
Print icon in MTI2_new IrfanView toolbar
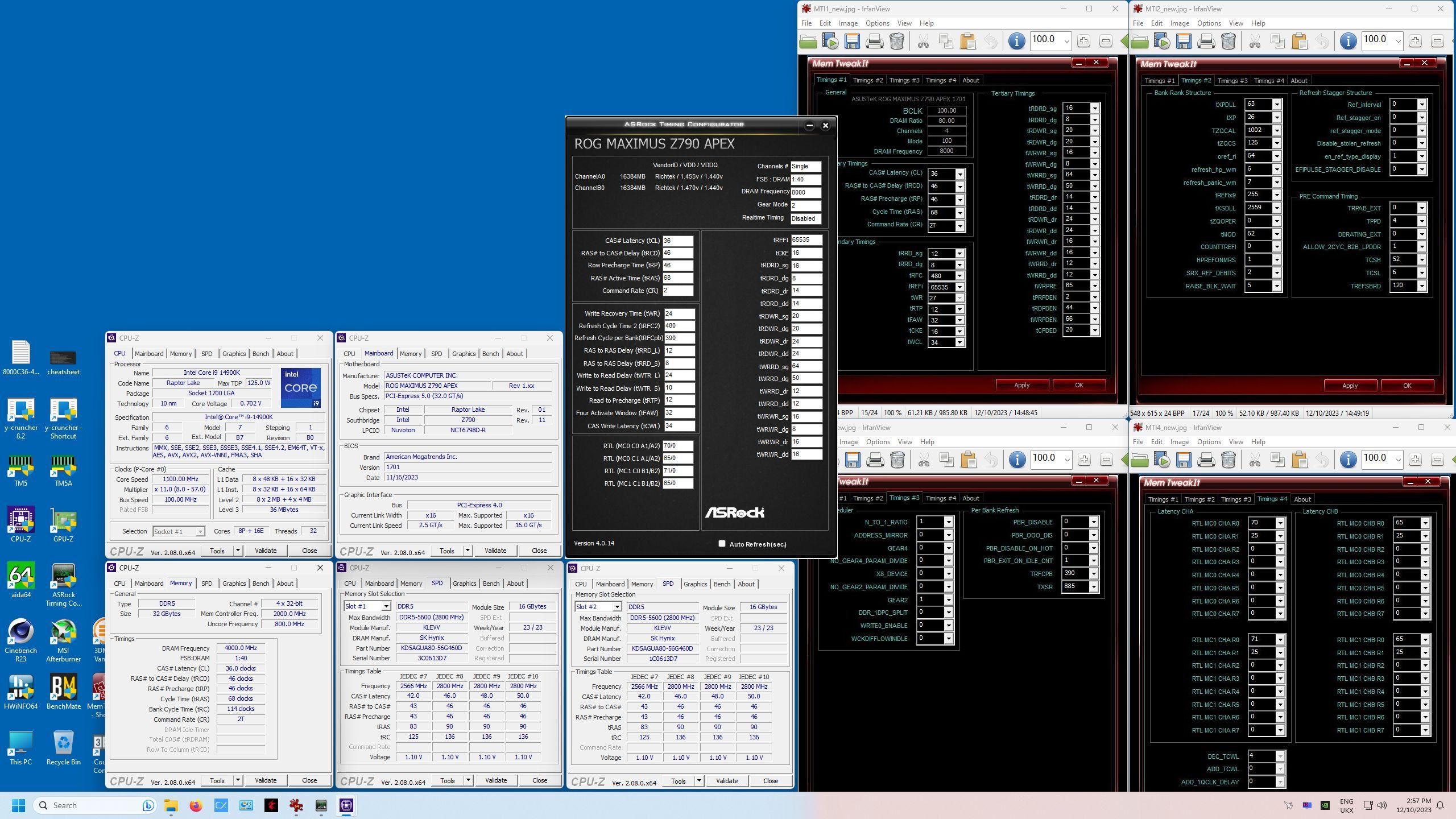(1206, 42)
